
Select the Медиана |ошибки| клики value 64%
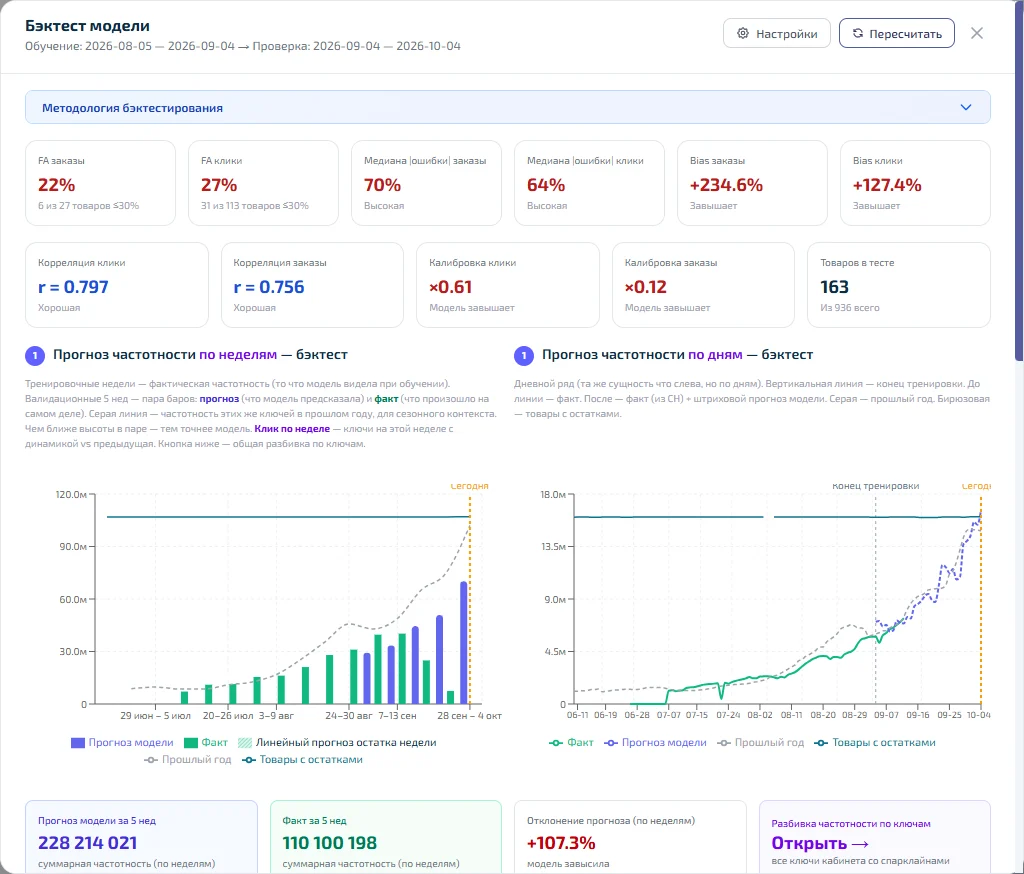[x=546, y=185]
